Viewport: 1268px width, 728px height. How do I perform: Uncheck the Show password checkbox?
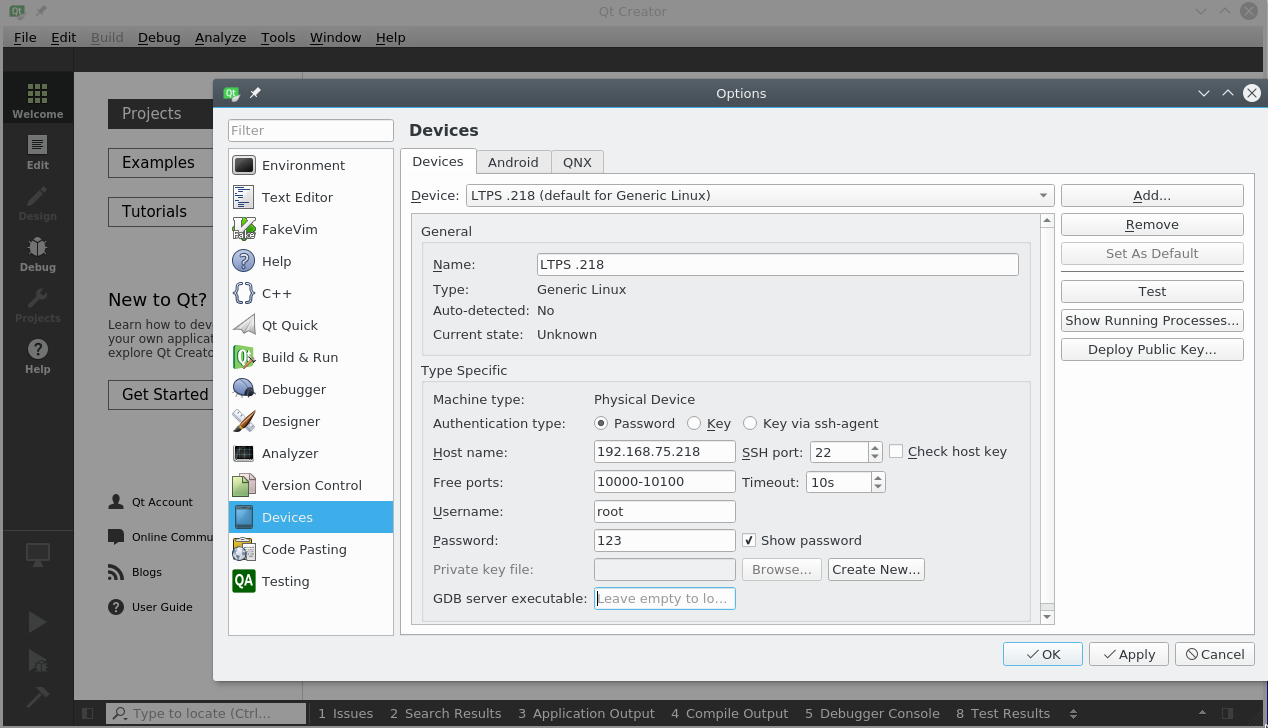point(749,540)
